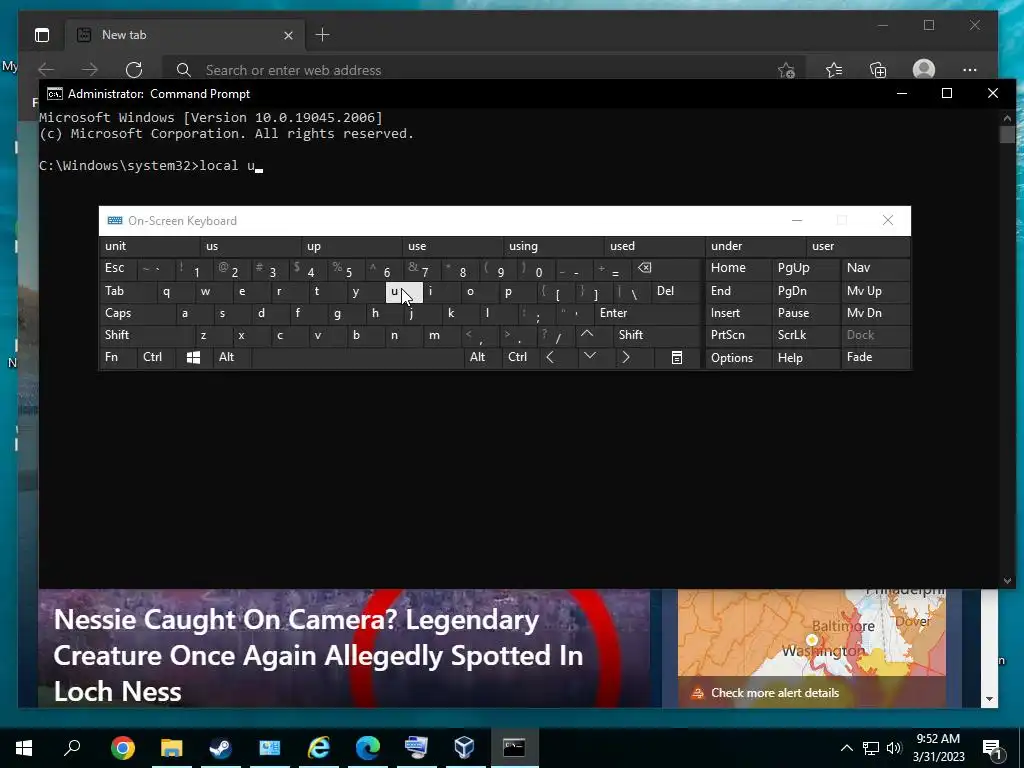
Task: Click Command Prompt scroll down arrow
Action: click(x=1006, y=581)
